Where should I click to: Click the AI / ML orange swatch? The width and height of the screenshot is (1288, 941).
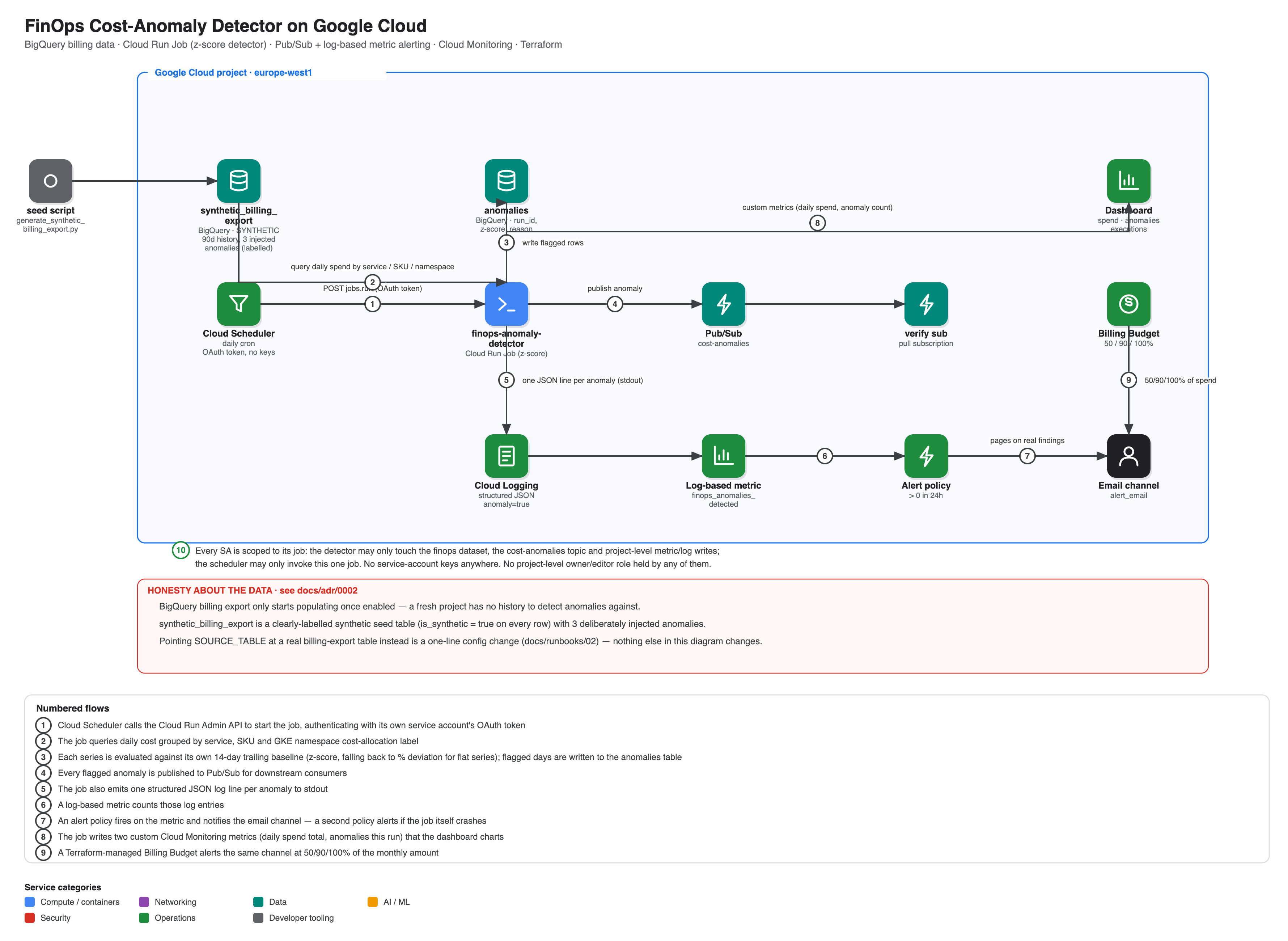coord(373,902)
